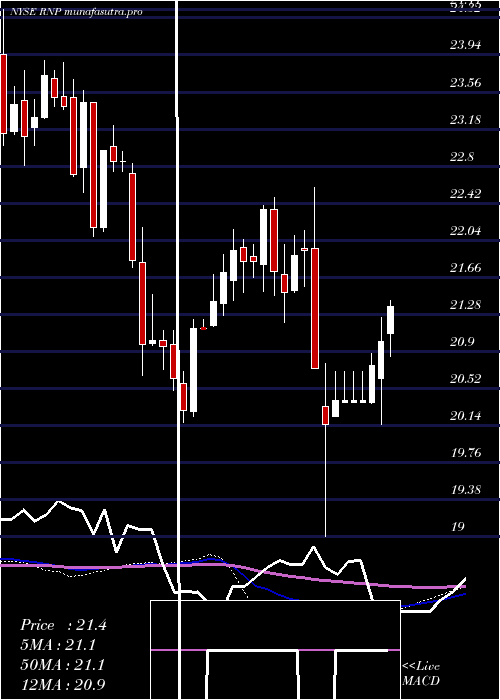Screen dimensions: 500x700
Task: Click the 19 price axis label
Action: click(x=458, y=527)
